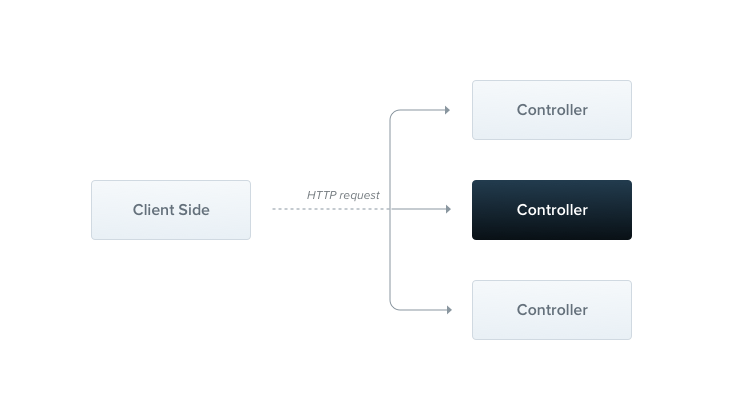Click arrowhead pointing to dark Controller
The image size is (730, 420).
[448, 209]
